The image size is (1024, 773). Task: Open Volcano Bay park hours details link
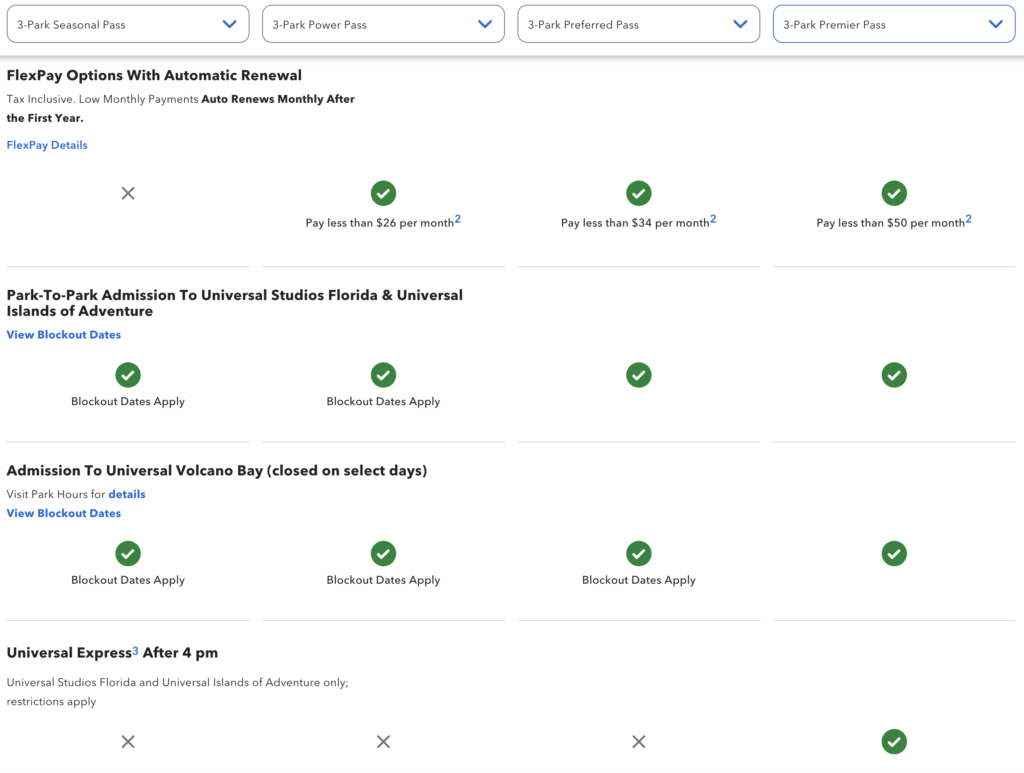coord(127,494)
